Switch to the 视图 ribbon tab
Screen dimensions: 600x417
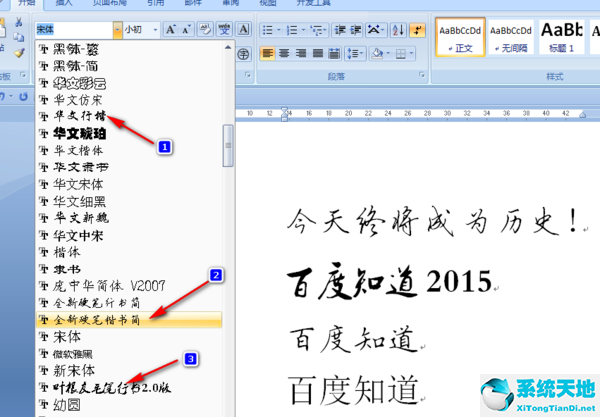(268, 3)
